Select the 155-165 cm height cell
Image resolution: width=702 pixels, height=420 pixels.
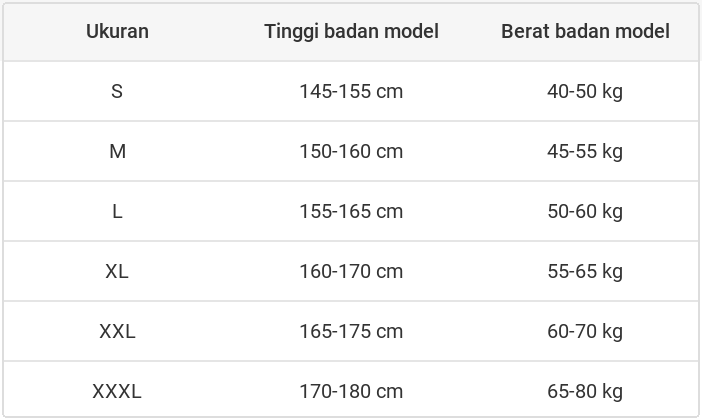351,211
